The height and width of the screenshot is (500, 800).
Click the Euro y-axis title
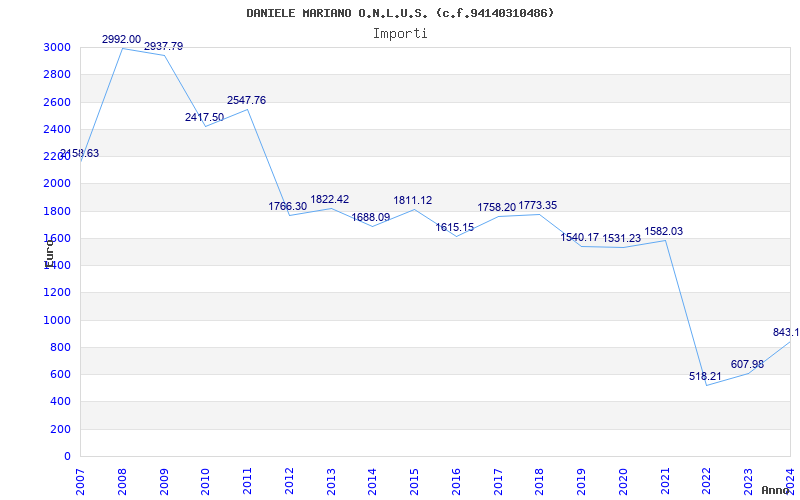(49, 254)
